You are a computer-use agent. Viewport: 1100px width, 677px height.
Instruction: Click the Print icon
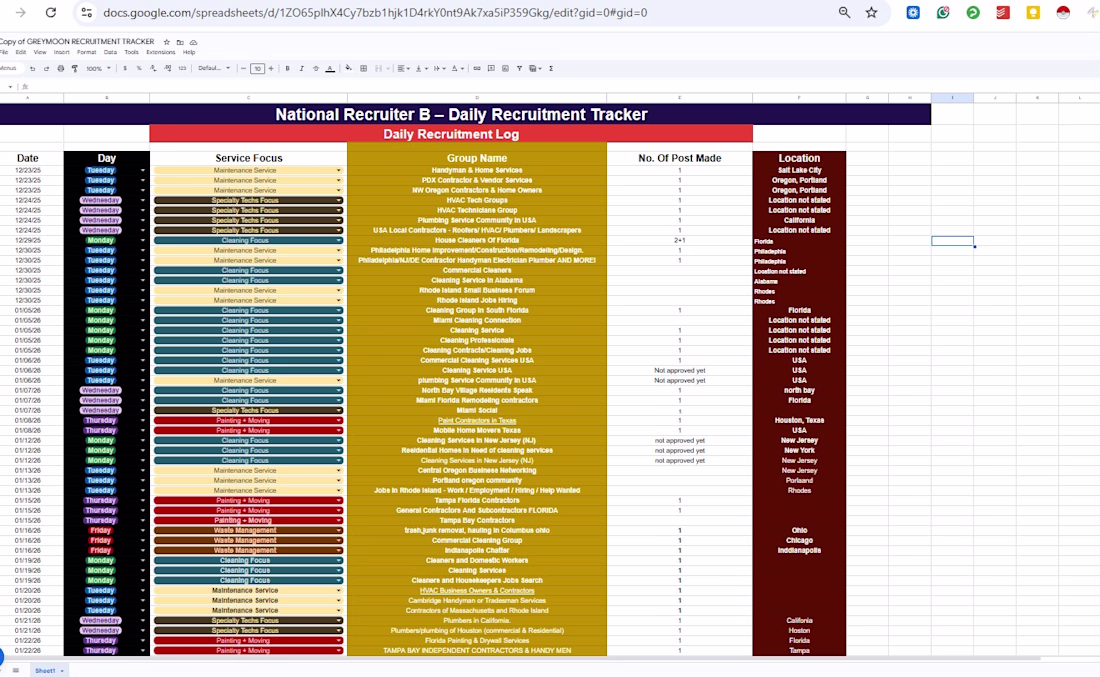point(60,69)
